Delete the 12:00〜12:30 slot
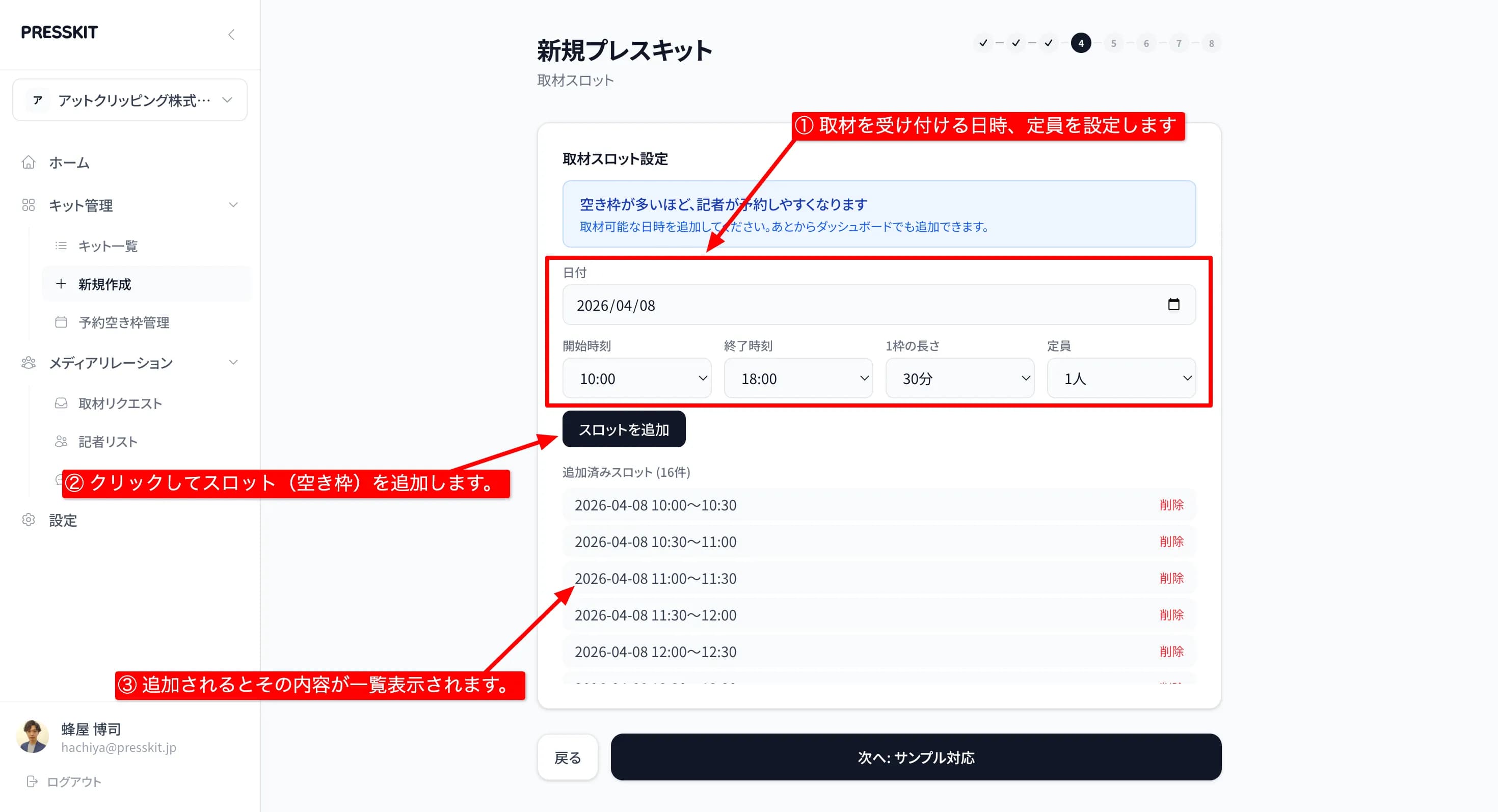 1171,651
